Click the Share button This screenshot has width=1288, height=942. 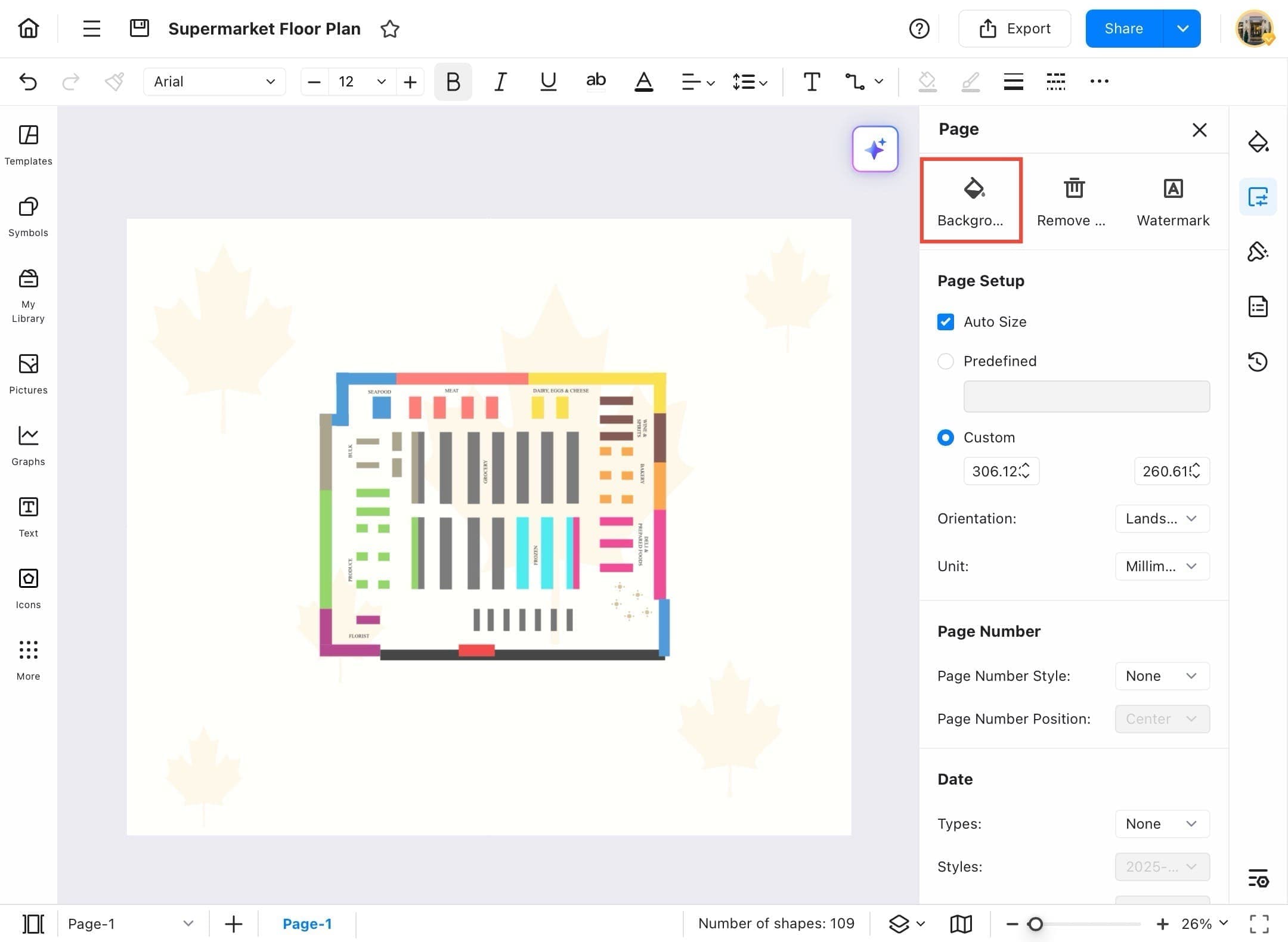pos(1123,29)
